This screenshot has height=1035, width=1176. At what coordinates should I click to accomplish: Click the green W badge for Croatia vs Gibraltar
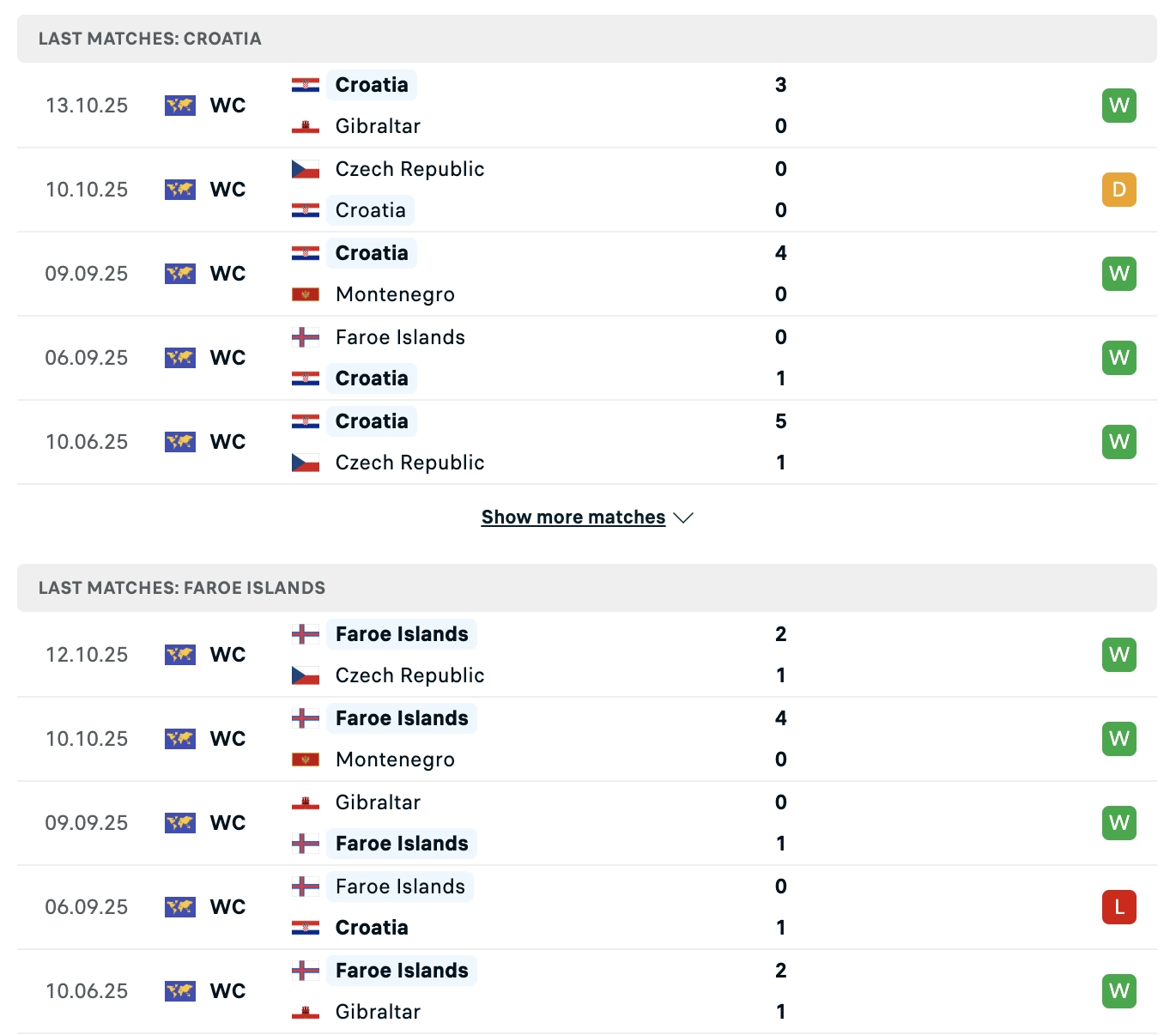point(1118,106)
